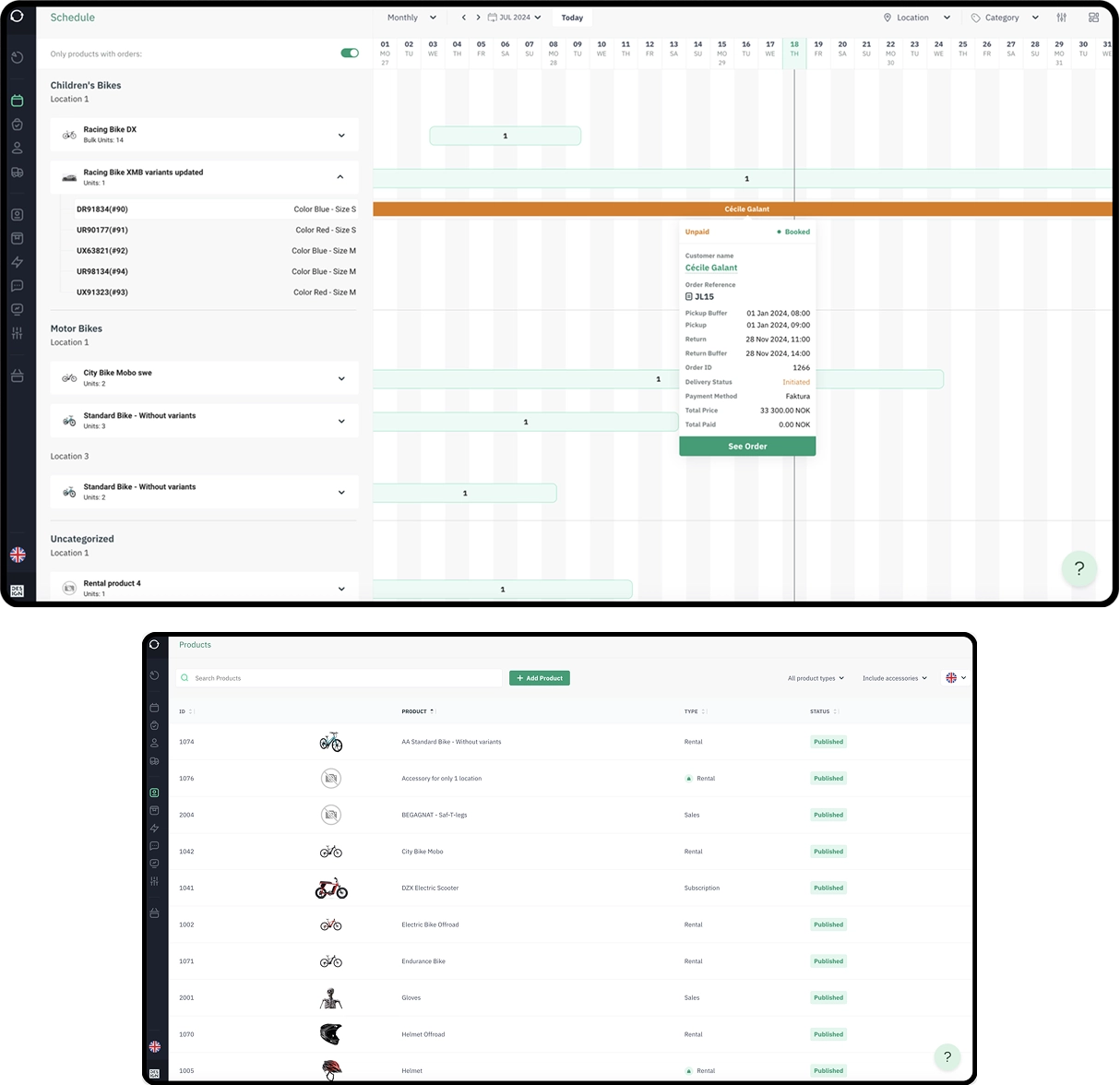The width and height of the screenshot is (1120, 1085).
Task: Open the filter adjustments icon in Schedule header
Action: coord(1062,18)
